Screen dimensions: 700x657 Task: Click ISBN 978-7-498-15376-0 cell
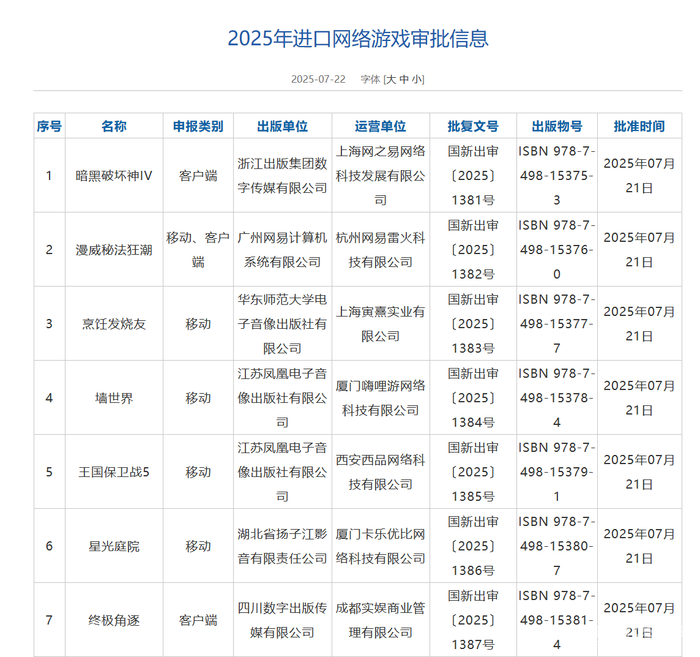(557, 250)
